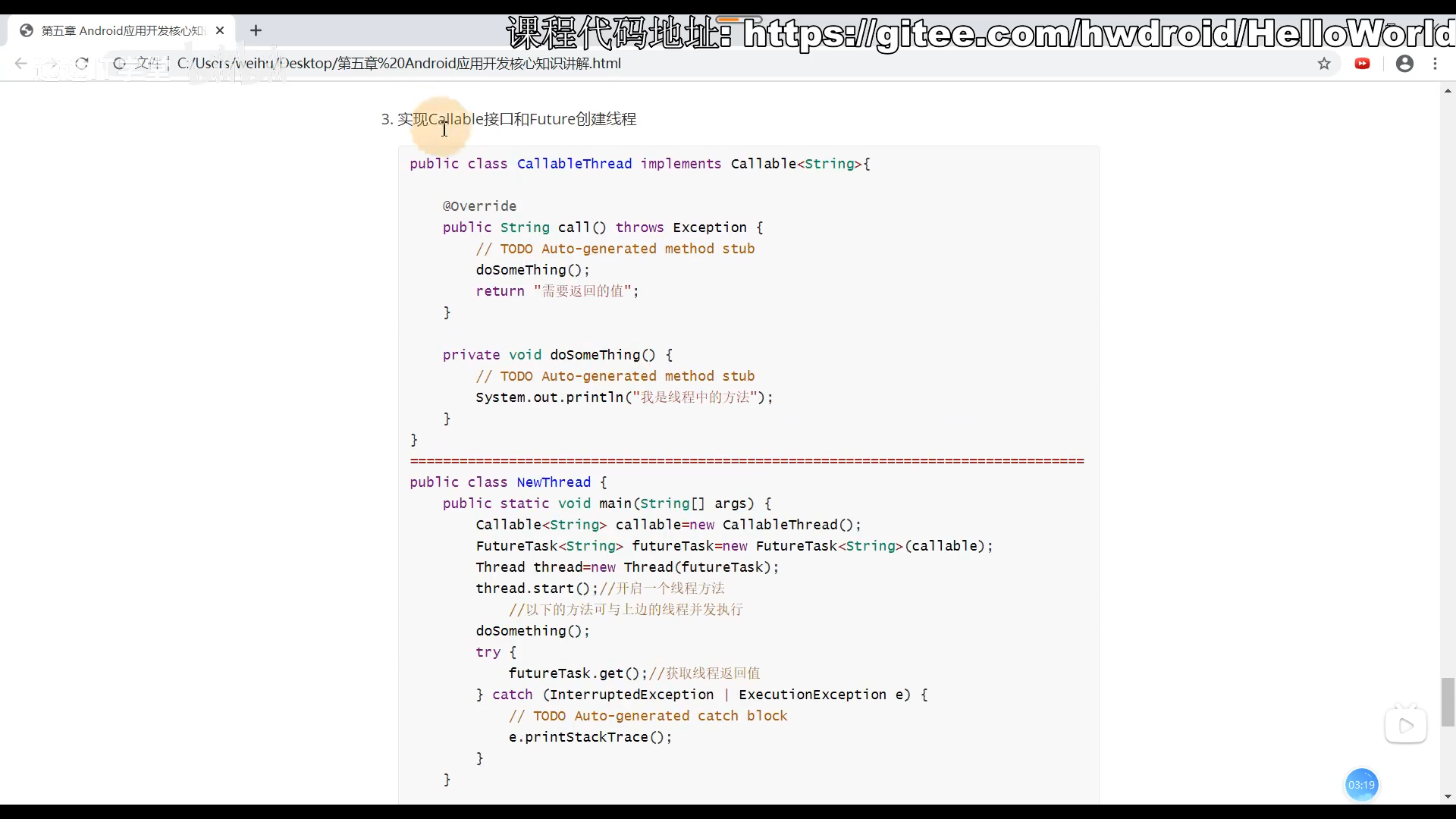Click the red extension icon in toolbar

click(1363, 64)
